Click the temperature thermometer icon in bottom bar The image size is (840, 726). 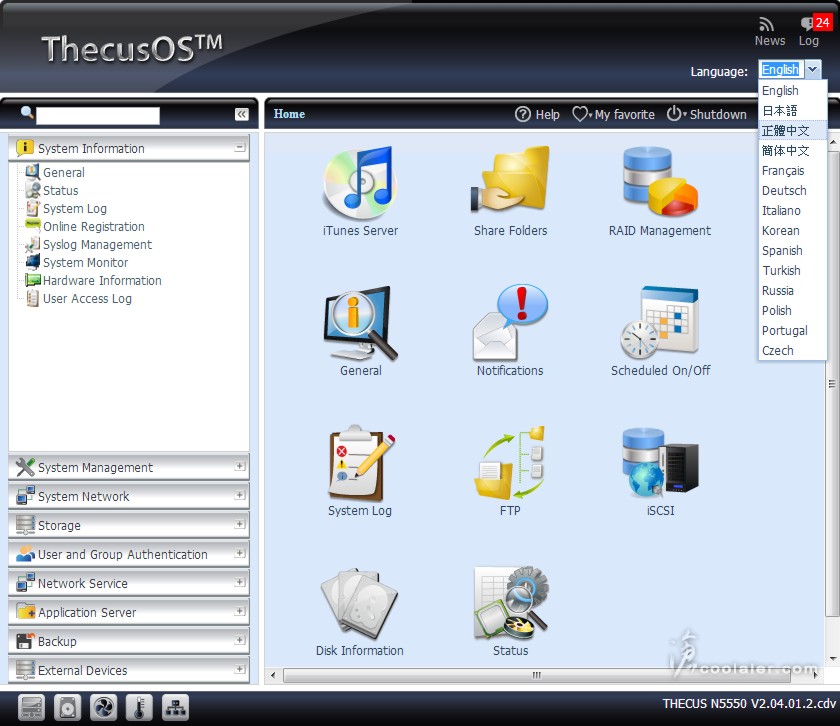[x=139, y=707]
